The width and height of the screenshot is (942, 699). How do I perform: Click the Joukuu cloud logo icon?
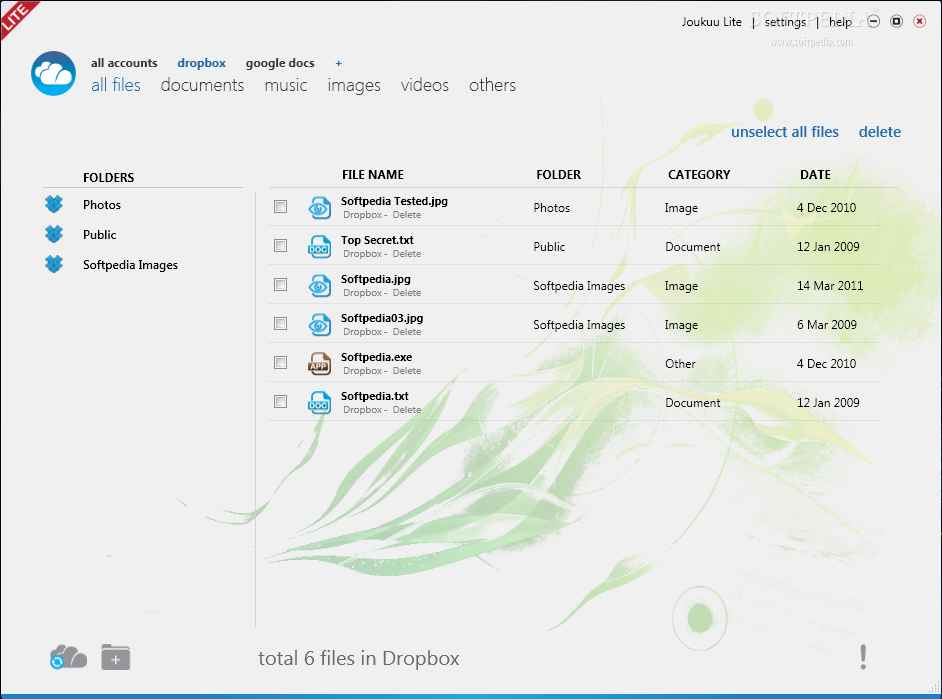click(53, 73)
